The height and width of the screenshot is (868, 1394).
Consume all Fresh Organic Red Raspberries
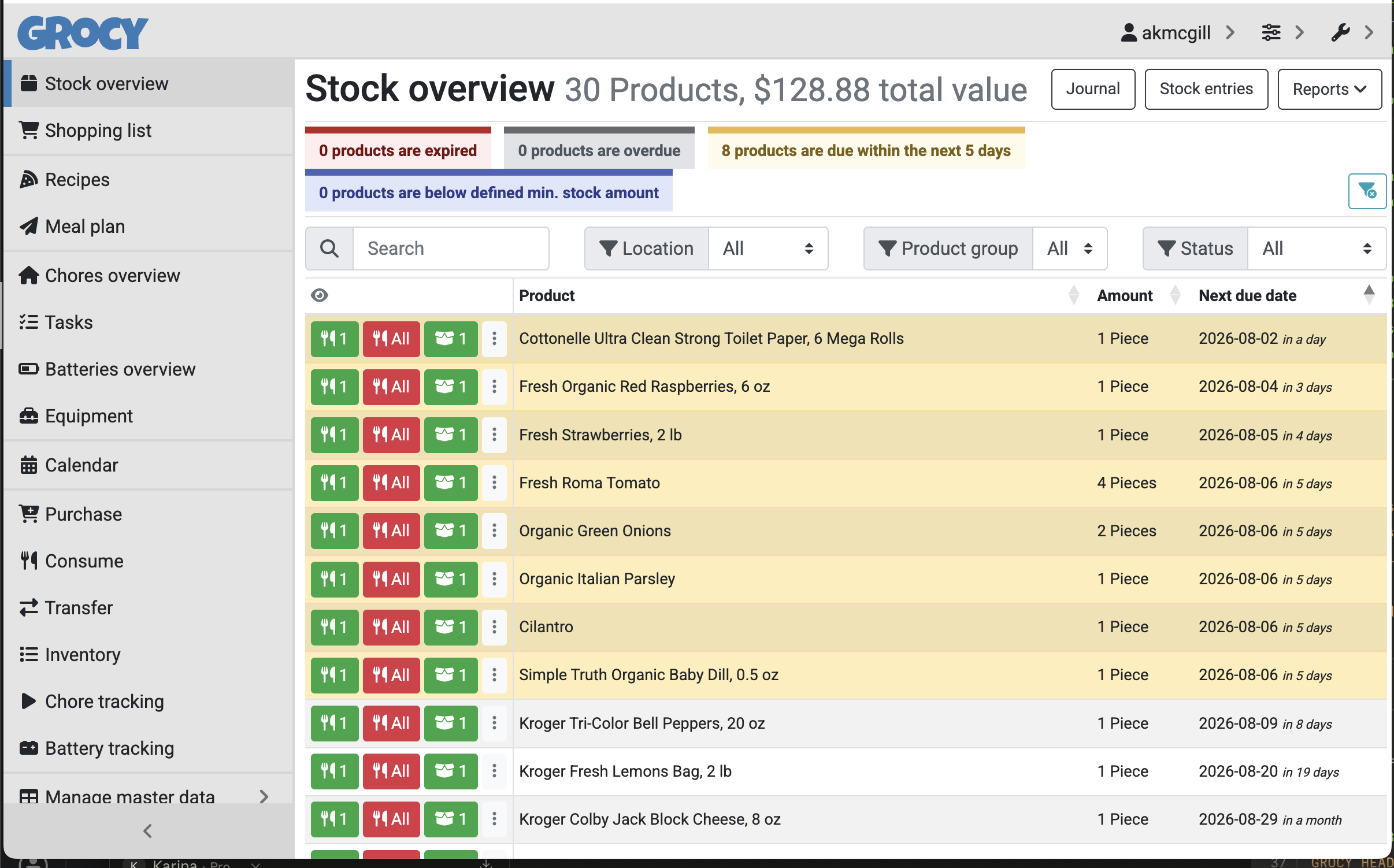click(391, 387)
